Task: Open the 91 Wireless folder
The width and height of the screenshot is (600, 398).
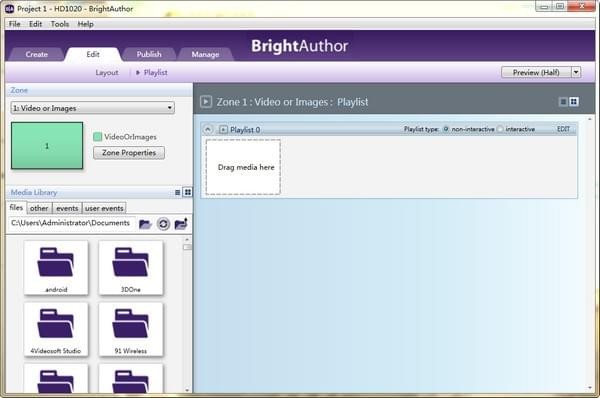Action: (x=130, y=329)
